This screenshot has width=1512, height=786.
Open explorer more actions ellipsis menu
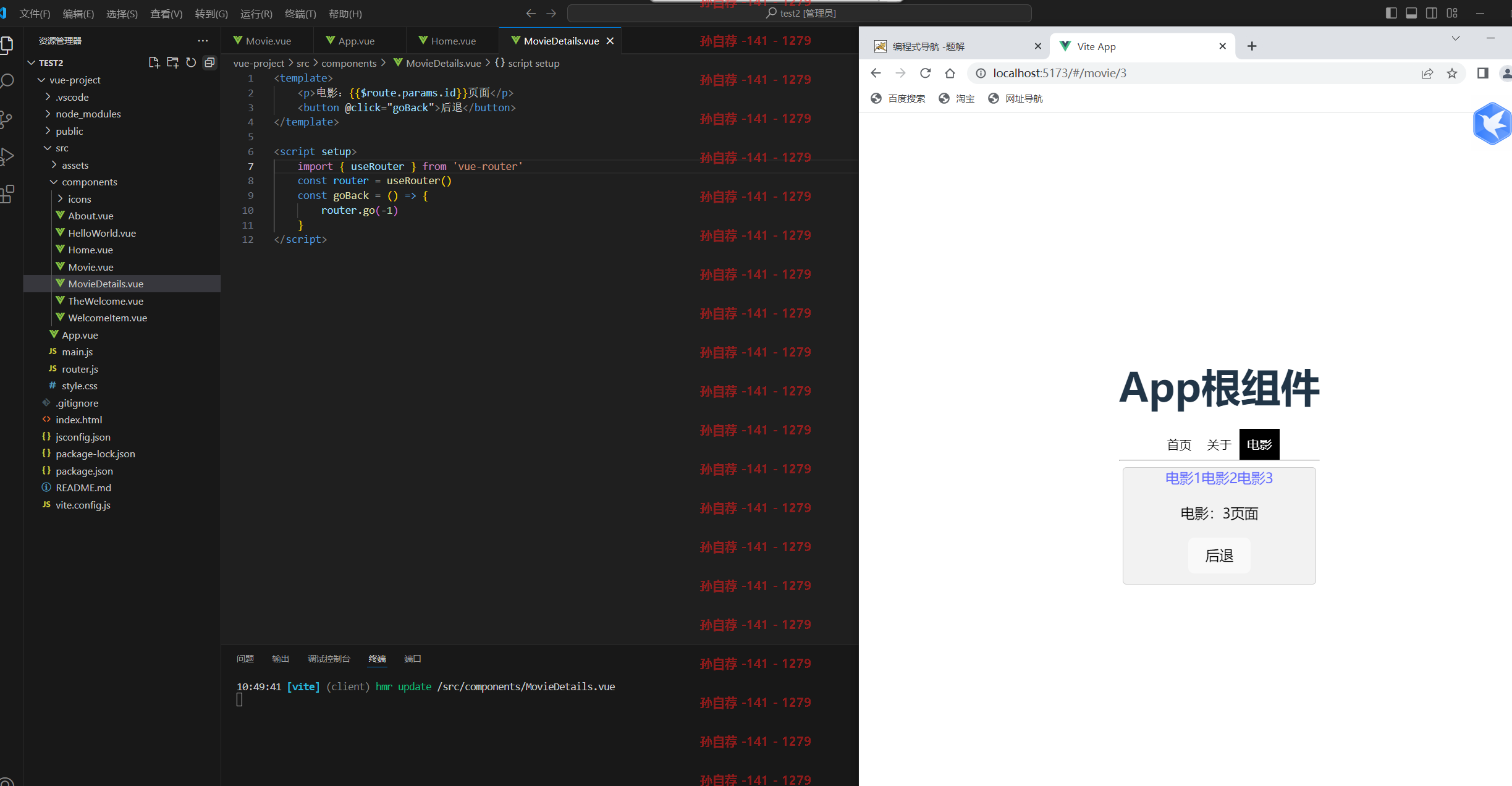(203, 41)
